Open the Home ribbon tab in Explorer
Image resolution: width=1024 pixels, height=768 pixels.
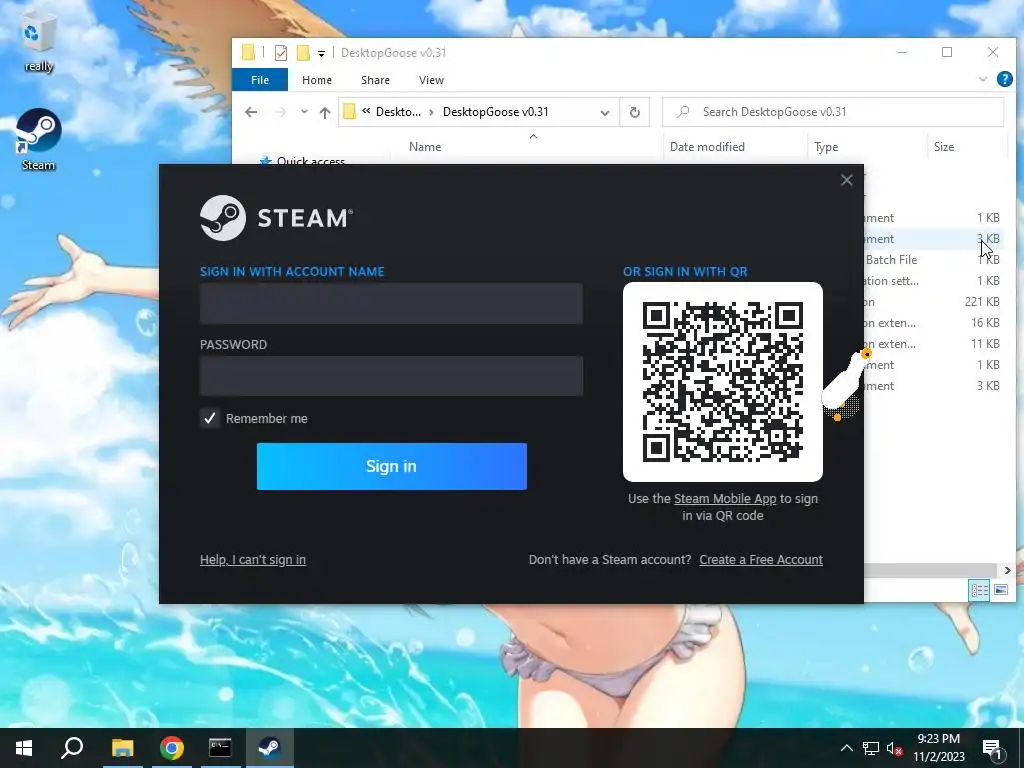[317, 80]
